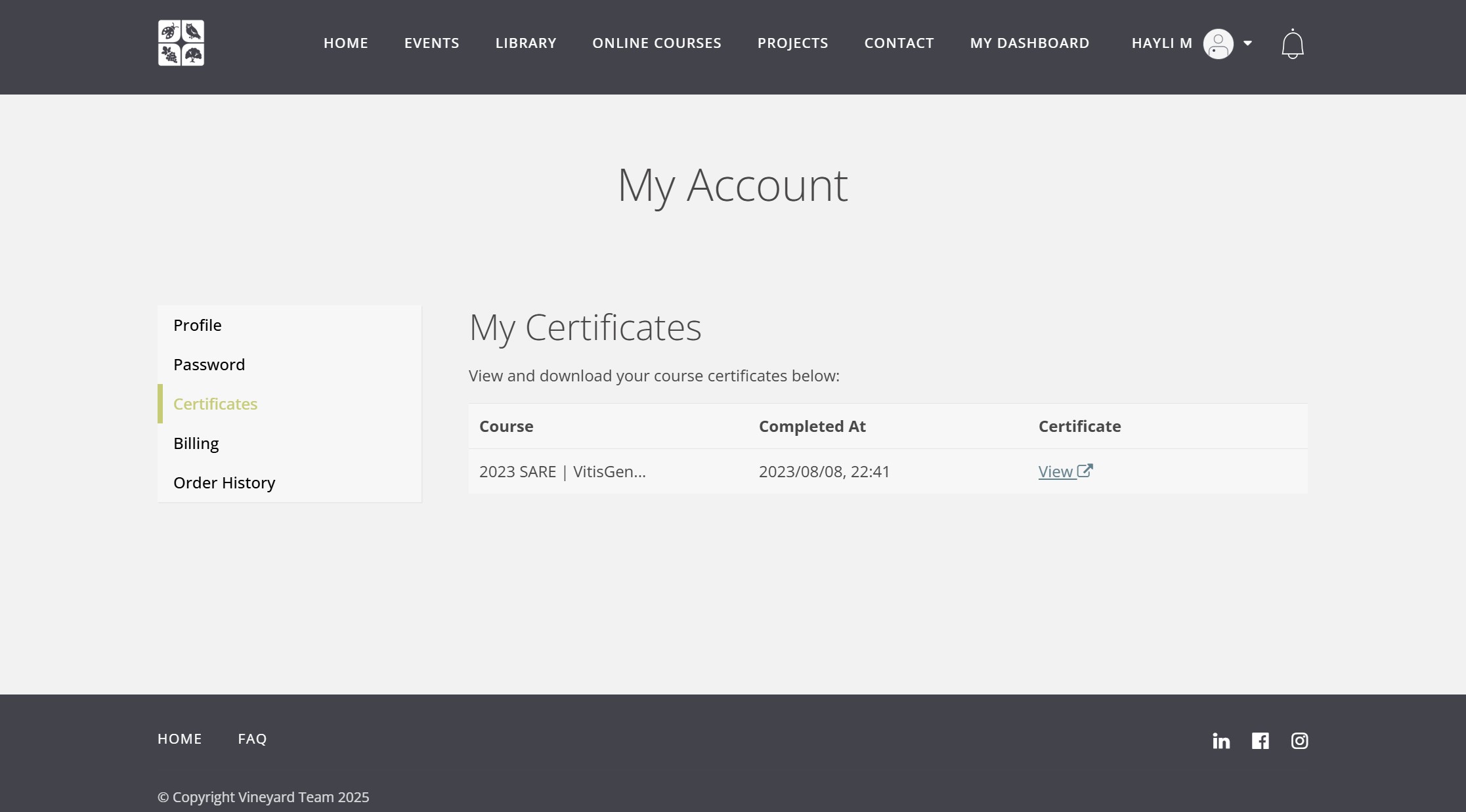
Task: Click the external link icon beside View
Action: point(1085,471)
